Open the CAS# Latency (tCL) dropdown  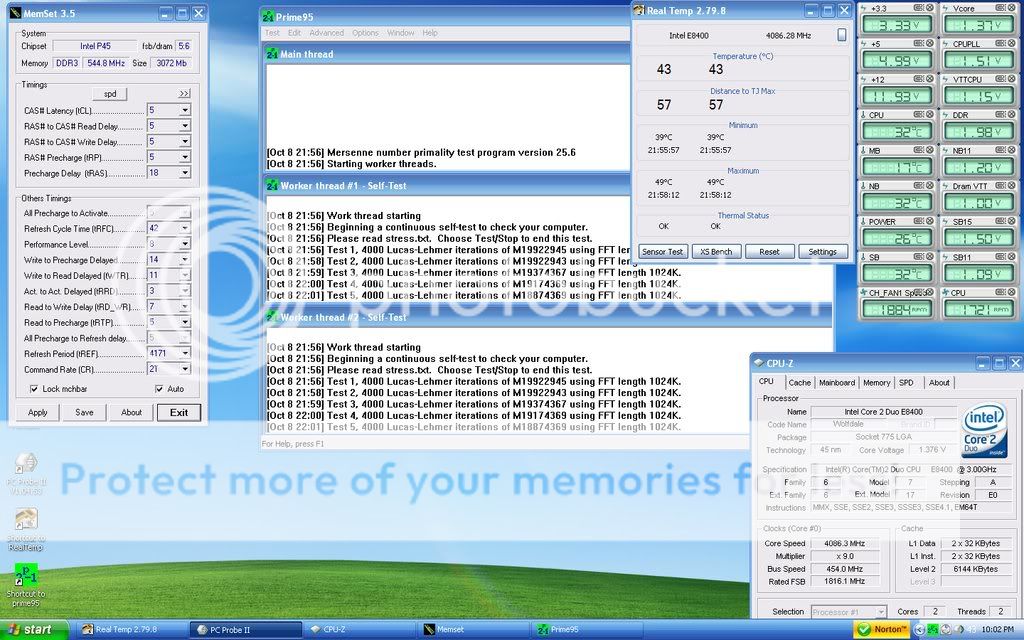click(185, 110)
